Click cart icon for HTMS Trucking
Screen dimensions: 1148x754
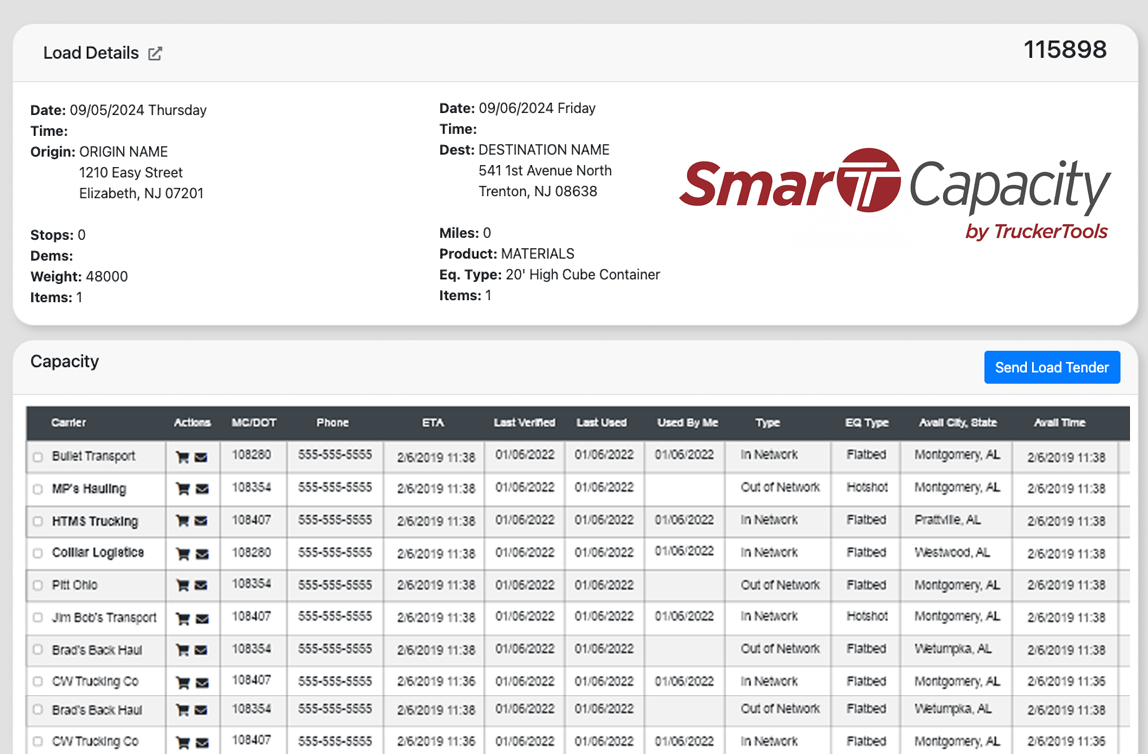[182, 521]
